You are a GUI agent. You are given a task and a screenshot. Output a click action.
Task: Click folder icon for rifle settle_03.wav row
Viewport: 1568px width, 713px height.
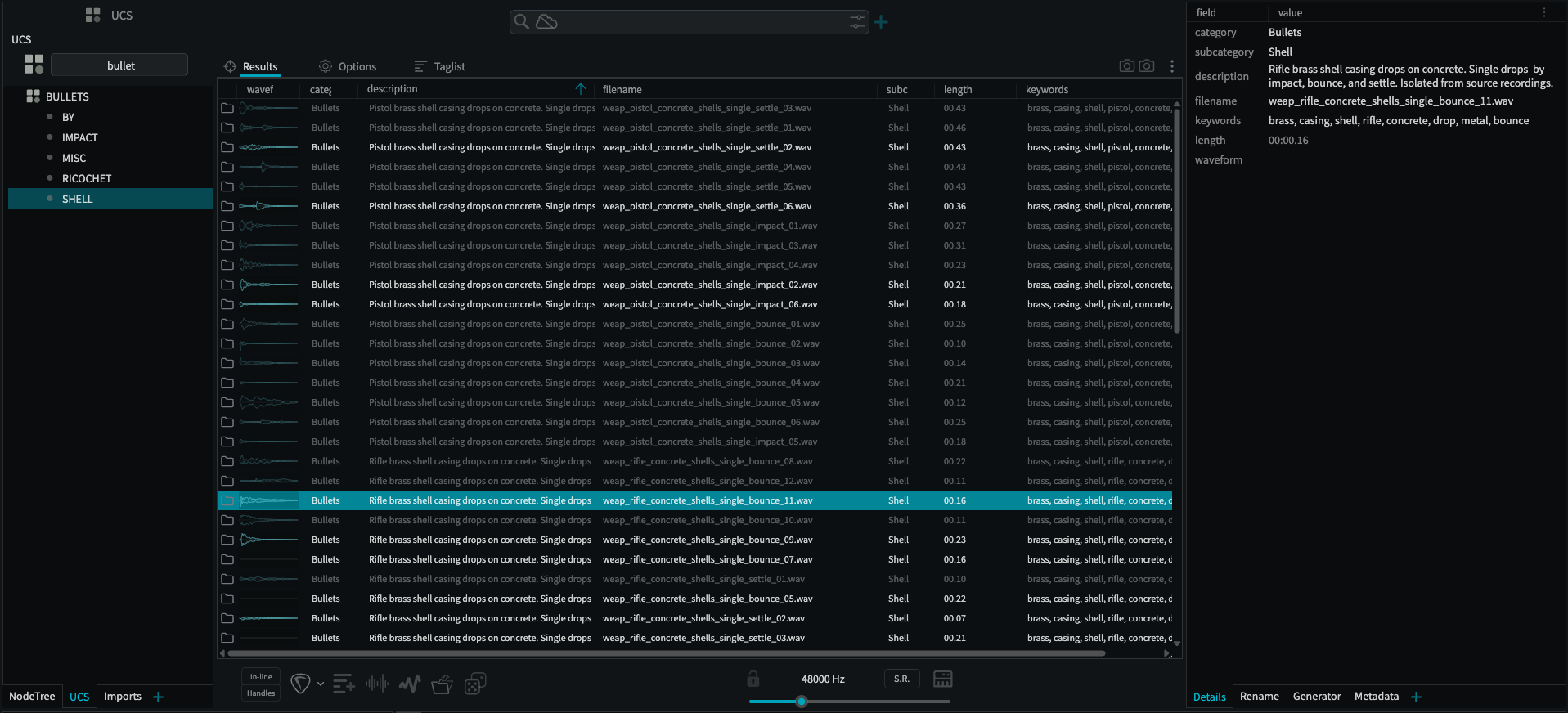pos(227,638)
